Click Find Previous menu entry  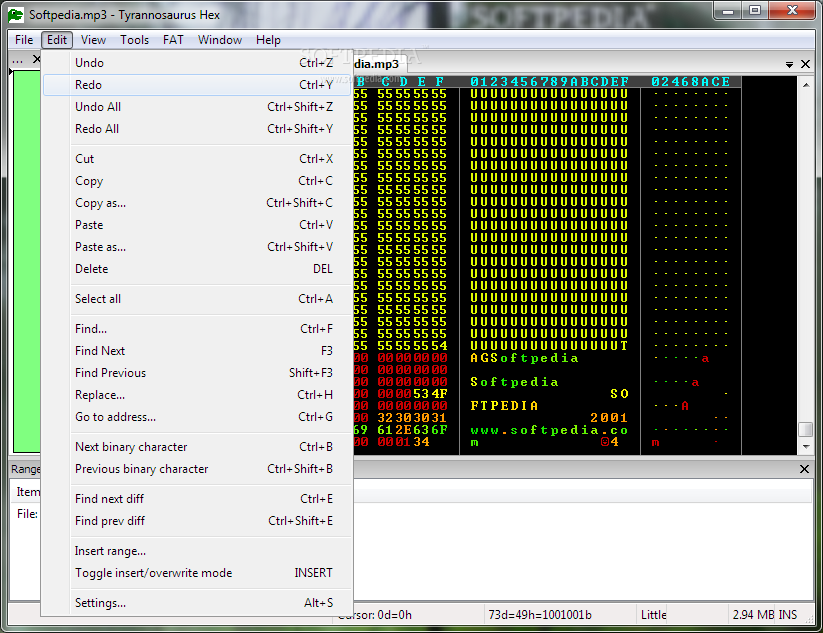[x=197, y=373]
